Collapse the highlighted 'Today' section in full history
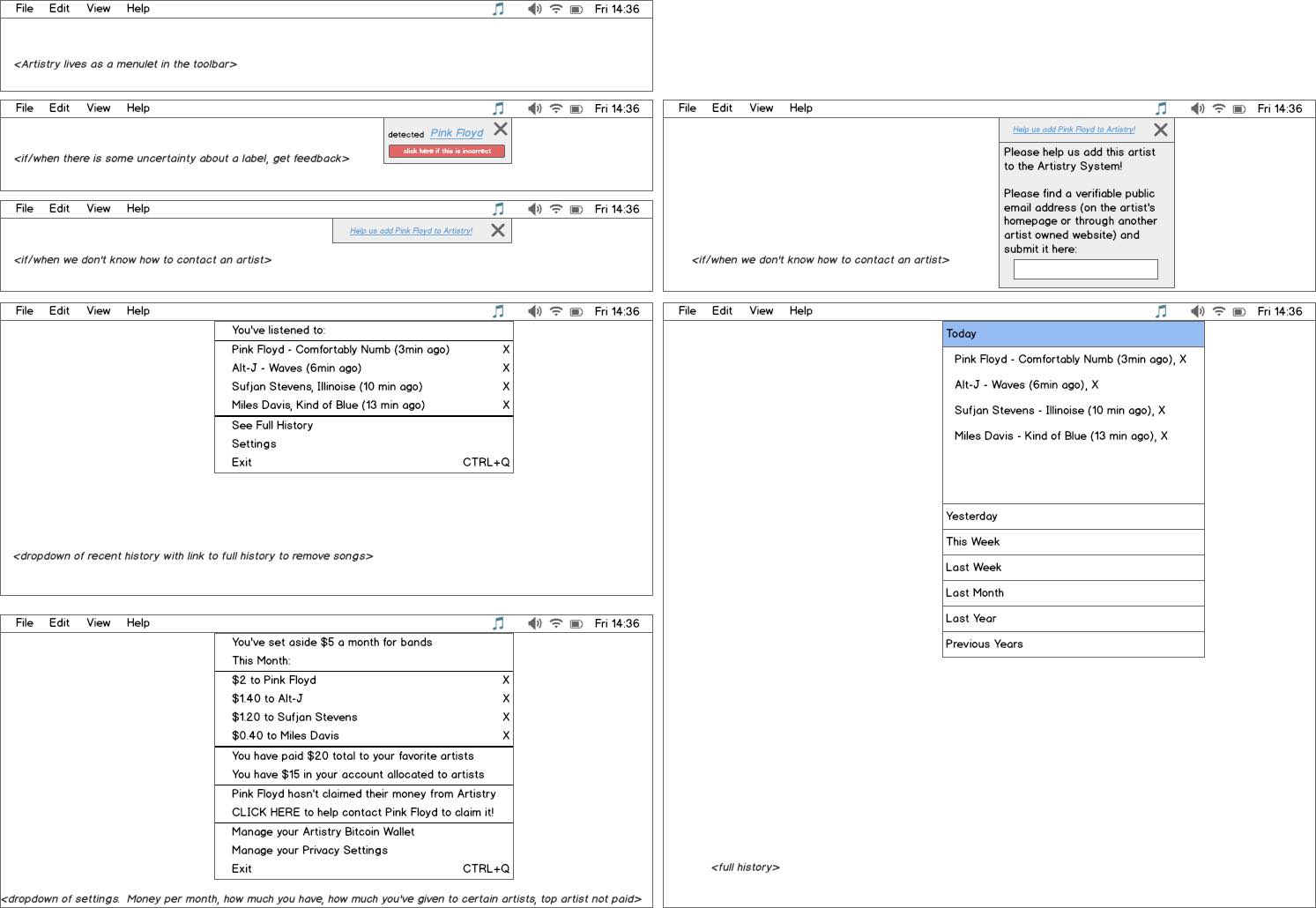The width and height of the screenshot is (1316, 908). (1074, 334)
